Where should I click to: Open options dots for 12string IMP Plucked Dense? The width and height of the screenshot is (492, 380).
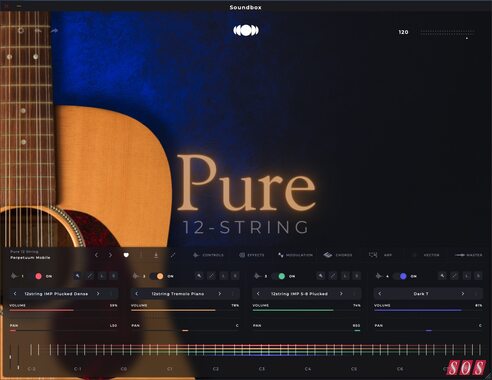(x=112, y=294)
